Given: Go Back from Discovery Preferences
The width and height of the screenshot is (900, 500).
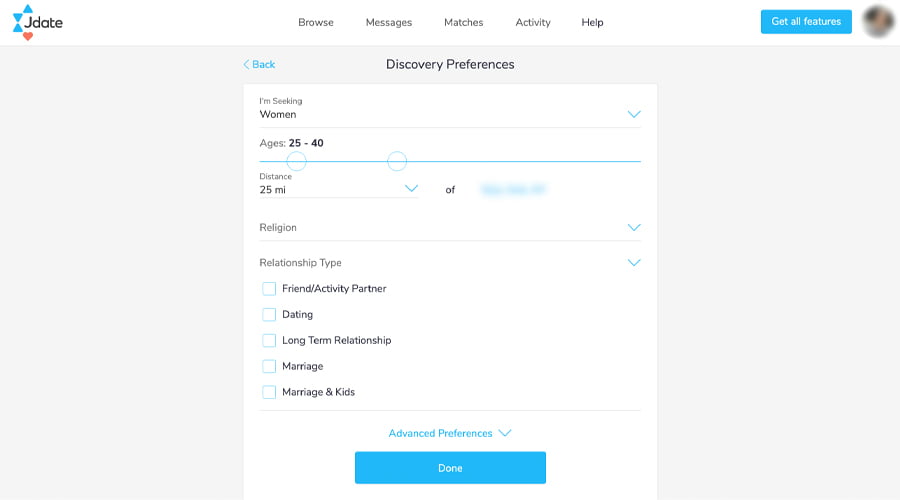Looking at the screenshot, I should [x=259, y=64].
